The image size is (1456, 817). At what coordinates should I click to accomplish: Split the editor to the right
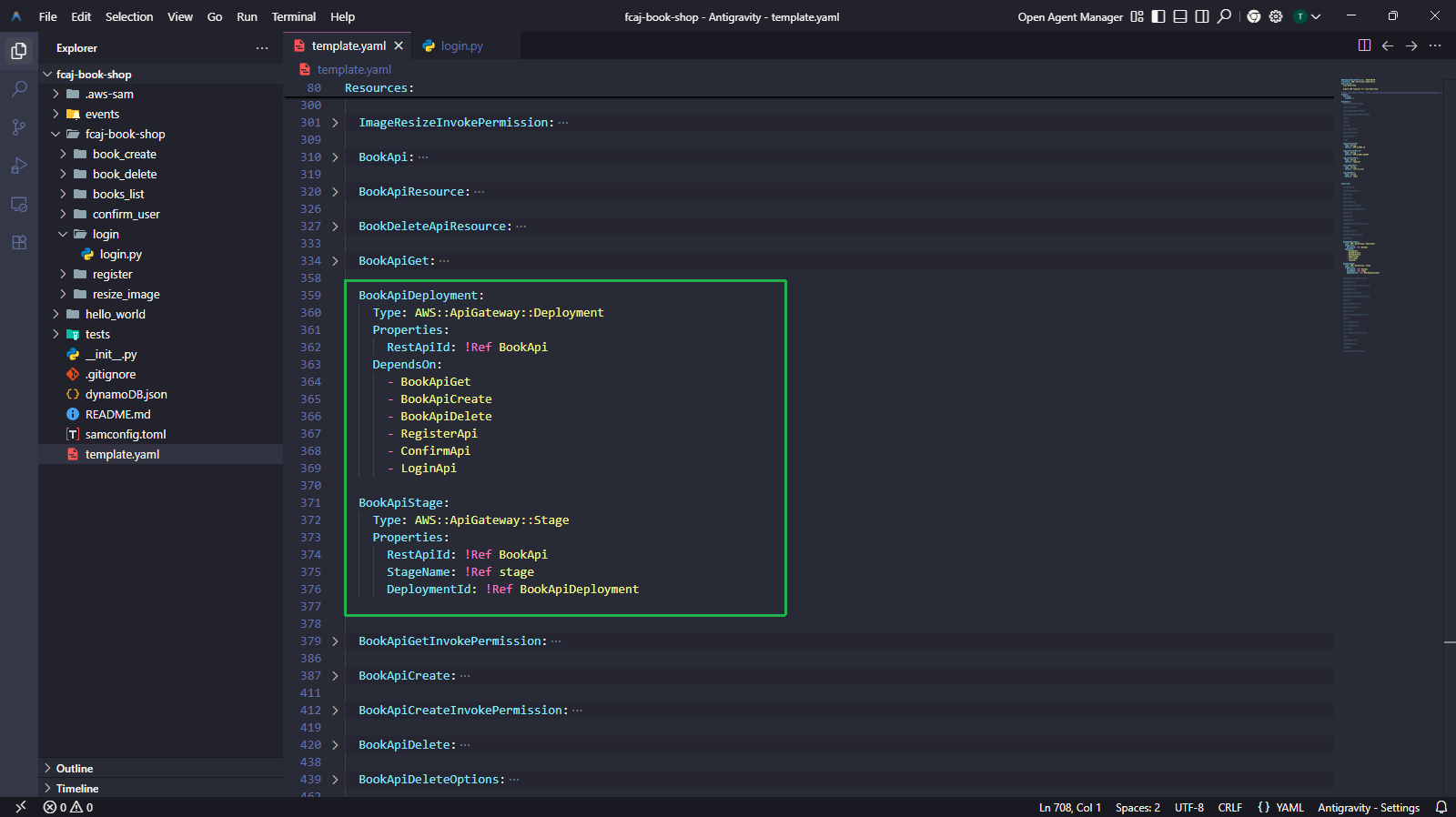click(1364, 45)
